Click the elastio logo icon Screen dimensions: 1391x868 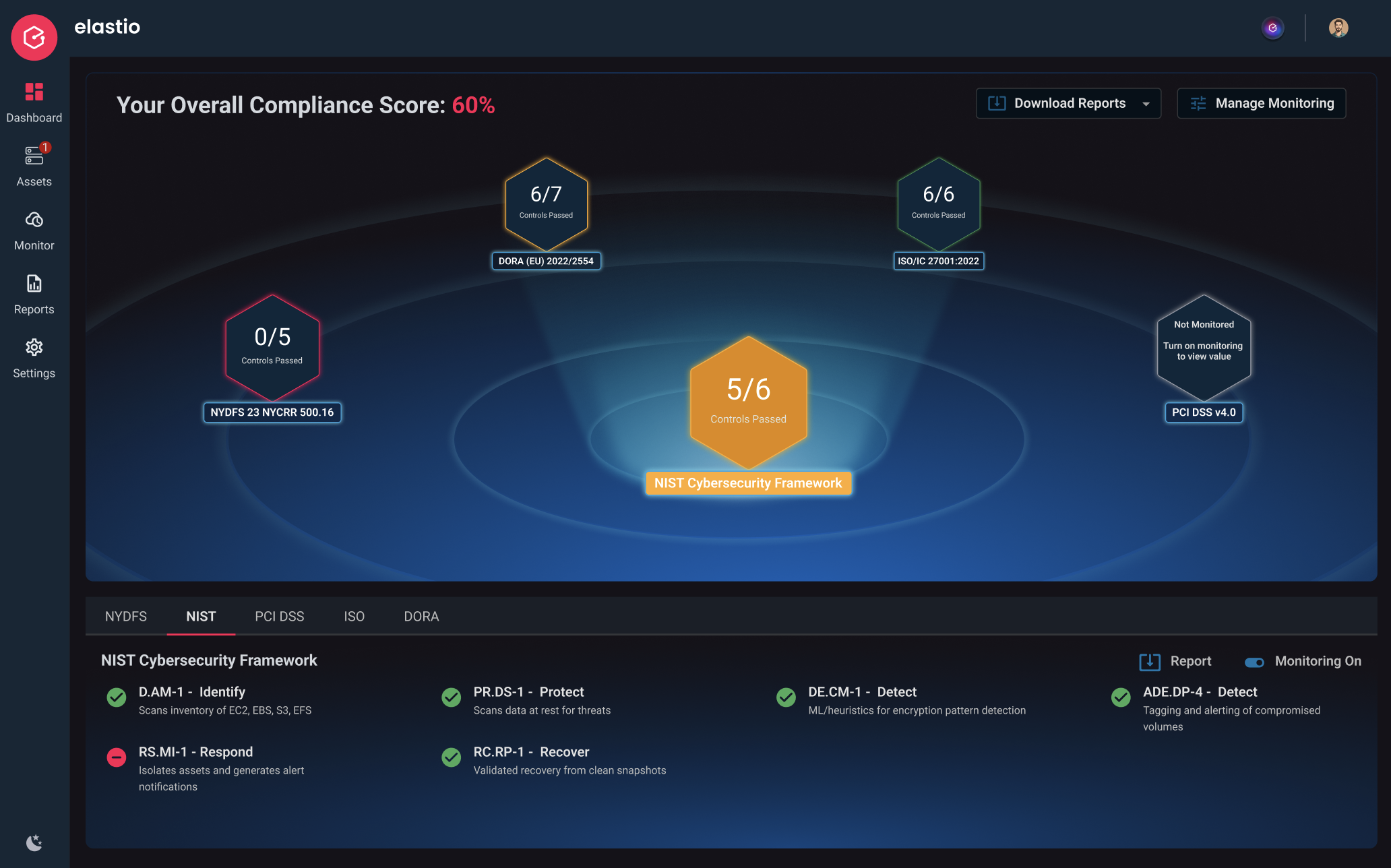click(34, 37)
